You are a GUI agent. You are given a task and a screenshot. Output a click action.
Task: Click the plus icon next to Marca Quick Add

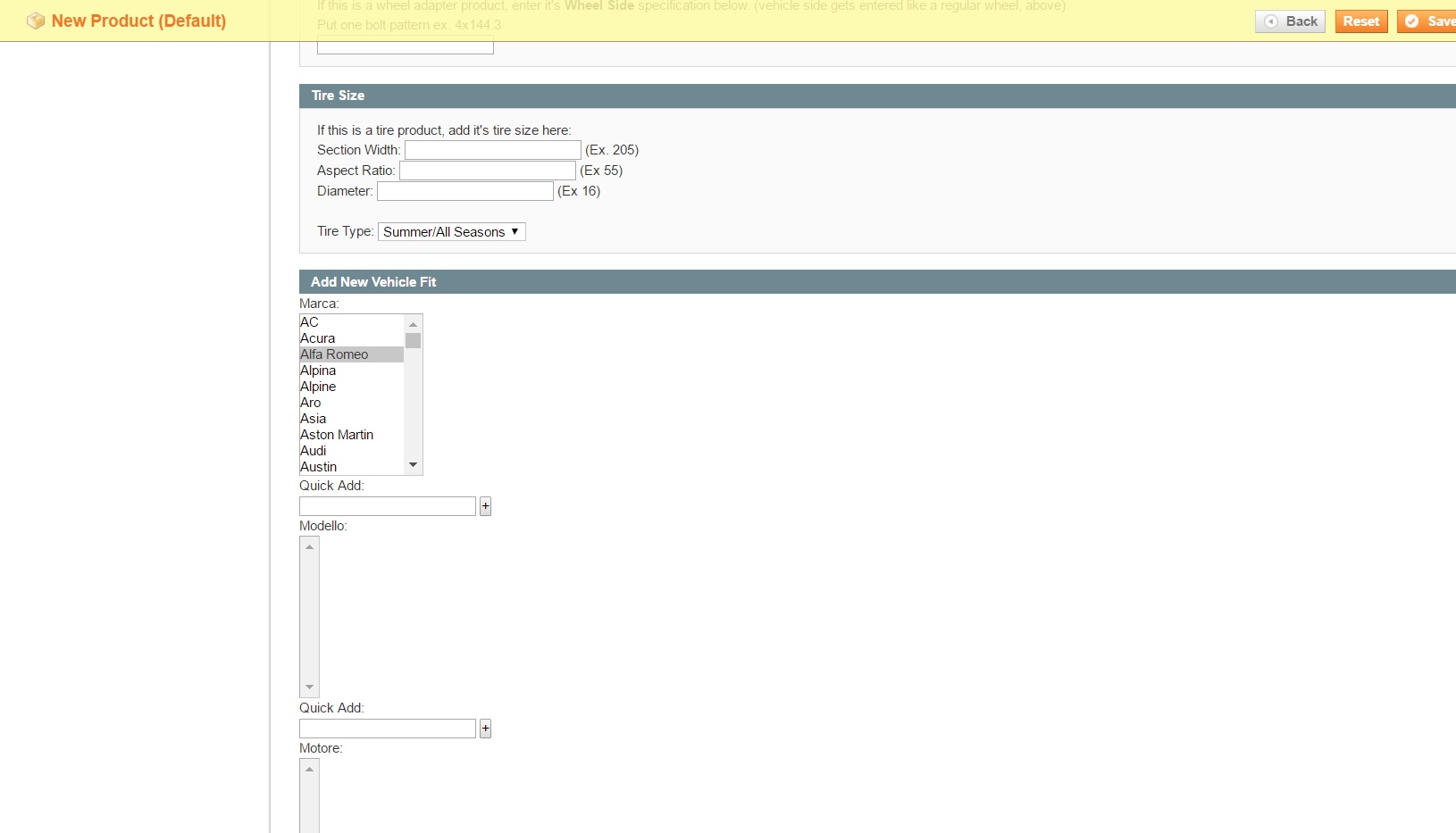tap(485, 506)
